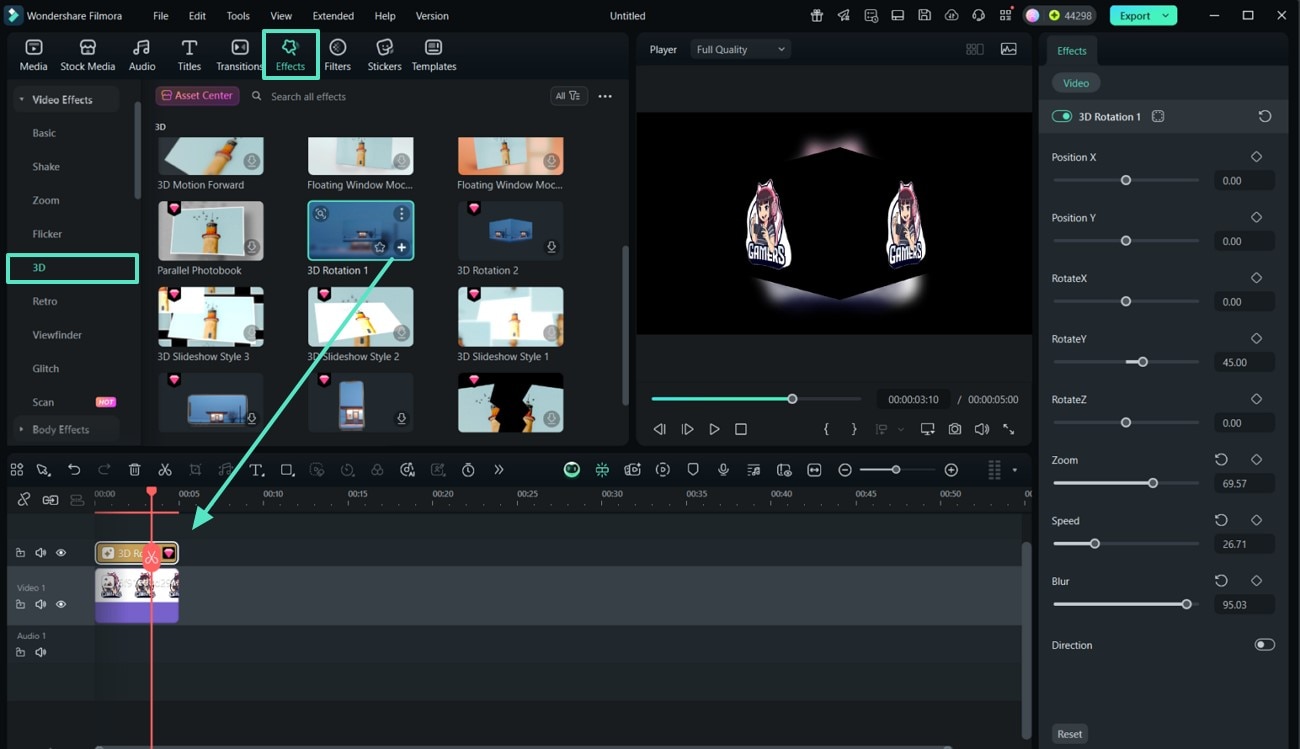Click the Reset button in Effects panel
Viewport: 1300px width, 749px height.
(1069, 734)
